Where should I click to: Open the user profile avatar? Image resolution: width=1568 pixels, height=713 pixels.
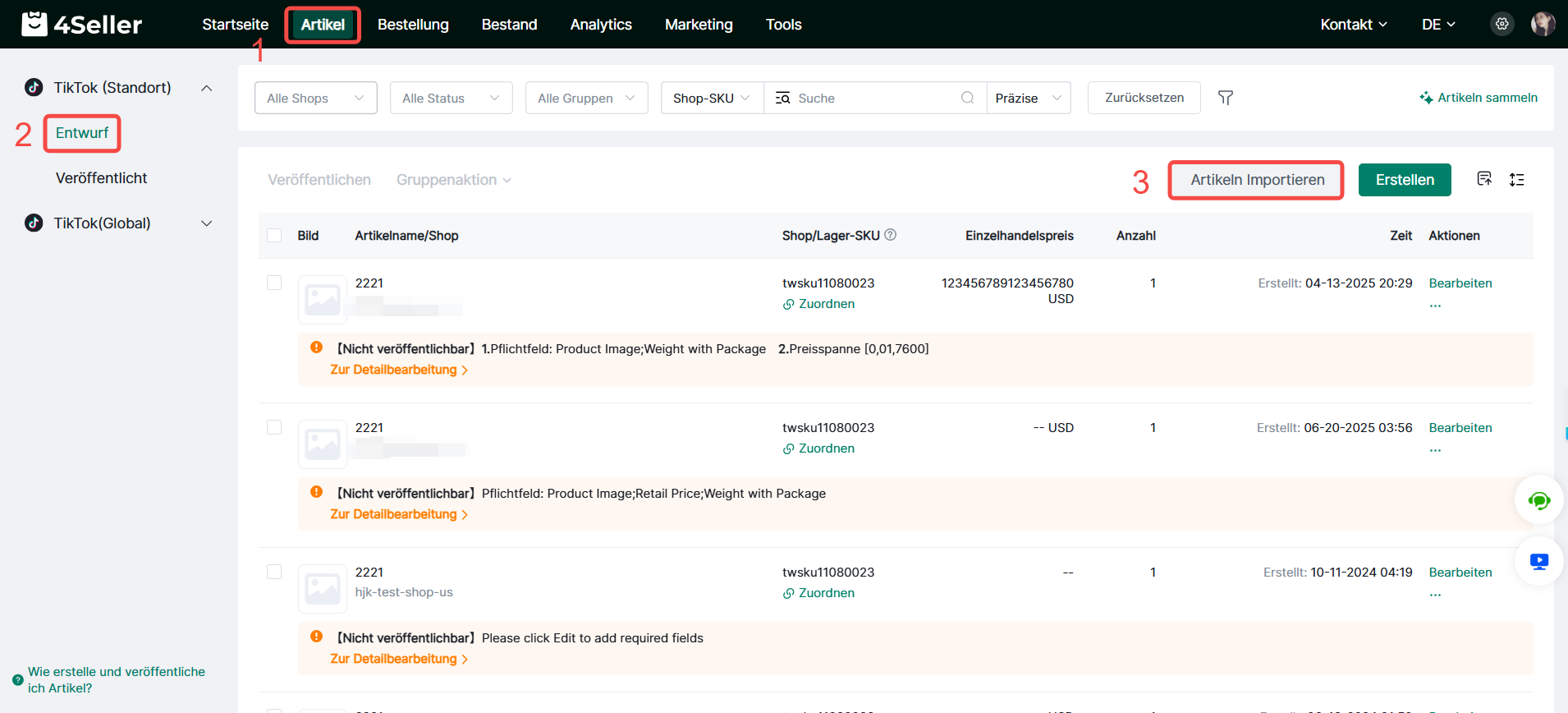(1543, 24)
